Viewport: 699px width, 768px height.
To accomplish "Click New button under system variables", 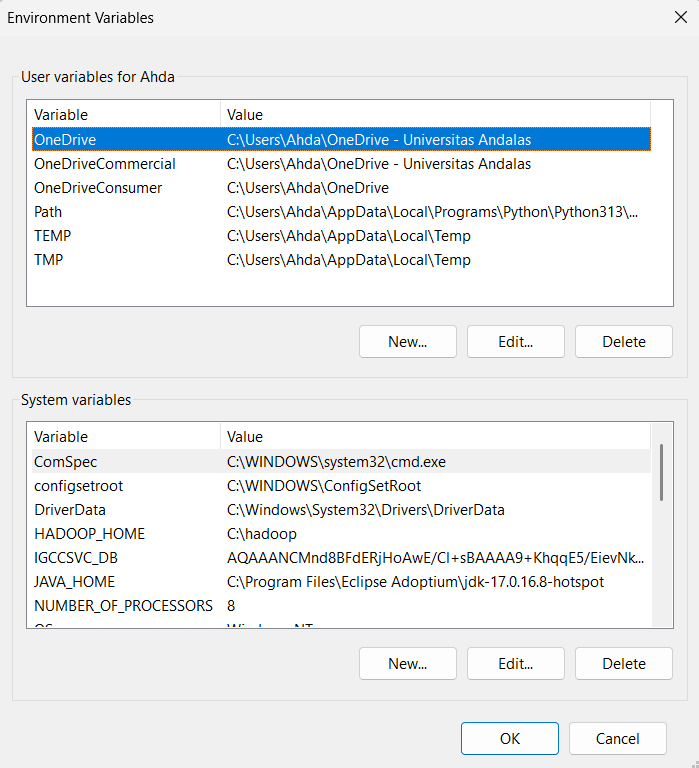I will point(408,664).
